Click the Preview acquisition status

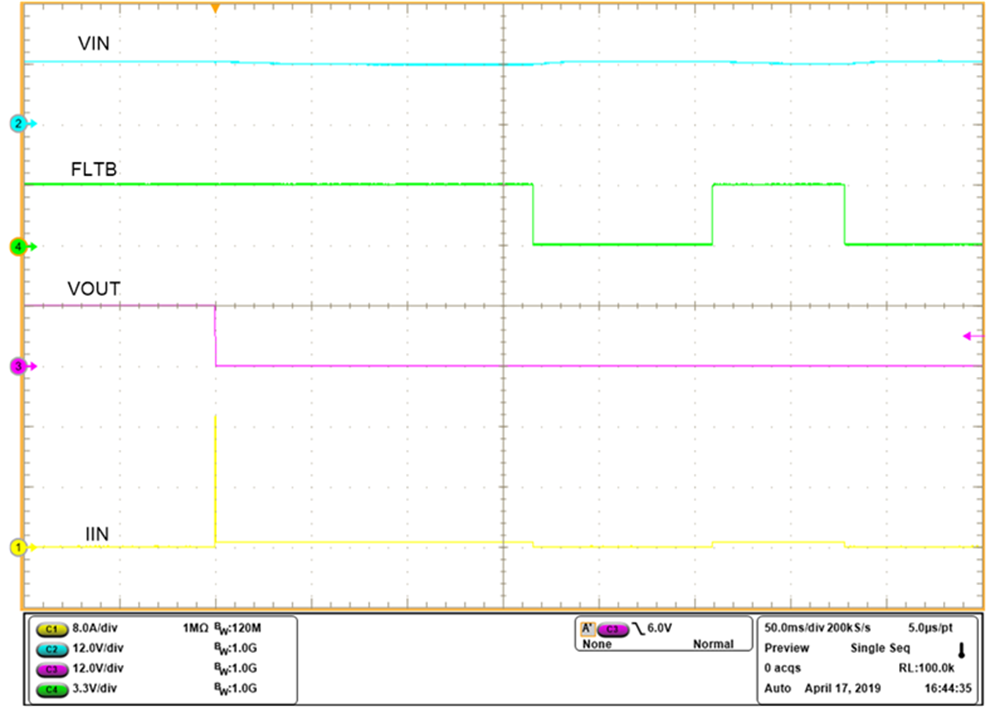786,648
